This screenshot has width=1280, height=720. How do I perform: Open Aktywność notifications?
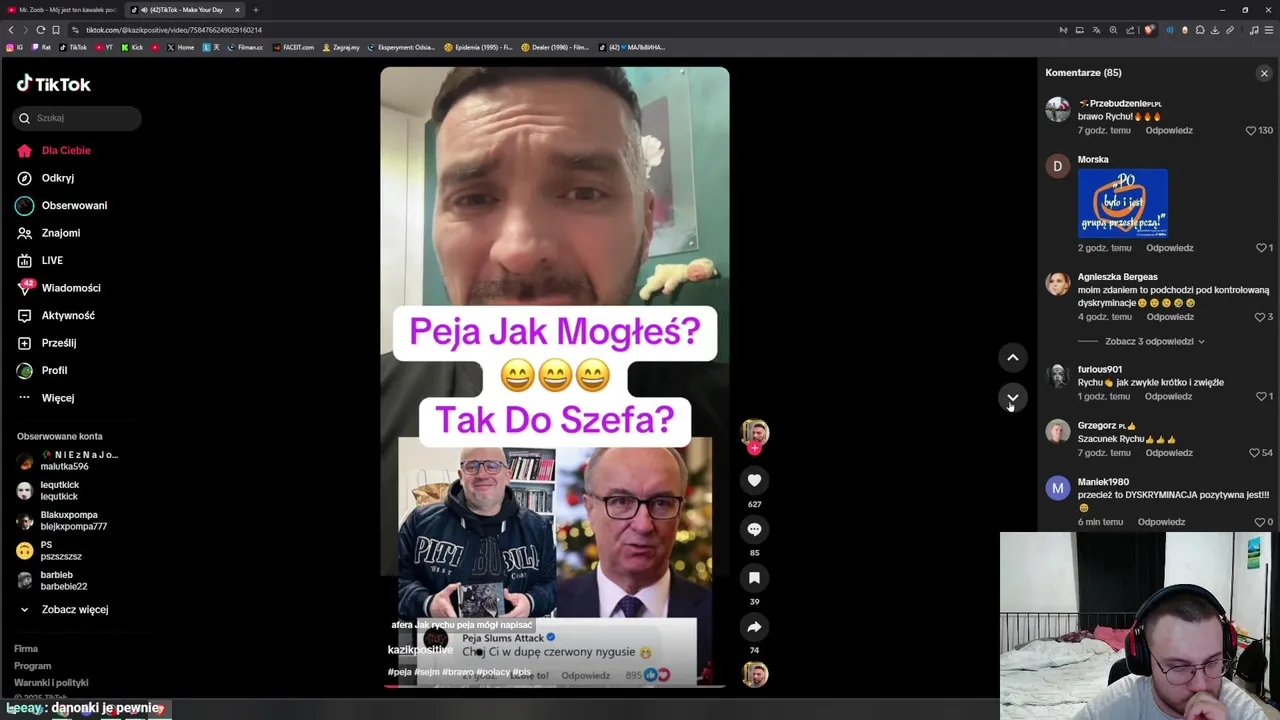(x=55, y=315)
